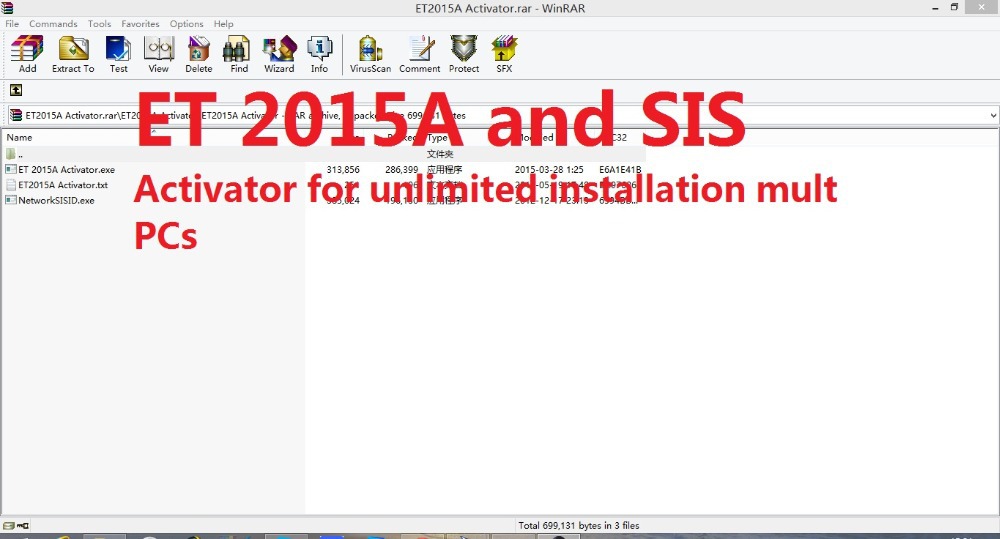1000x539 pixels.
Task: Expand the archive path dropdown
Action: point(992,115)
